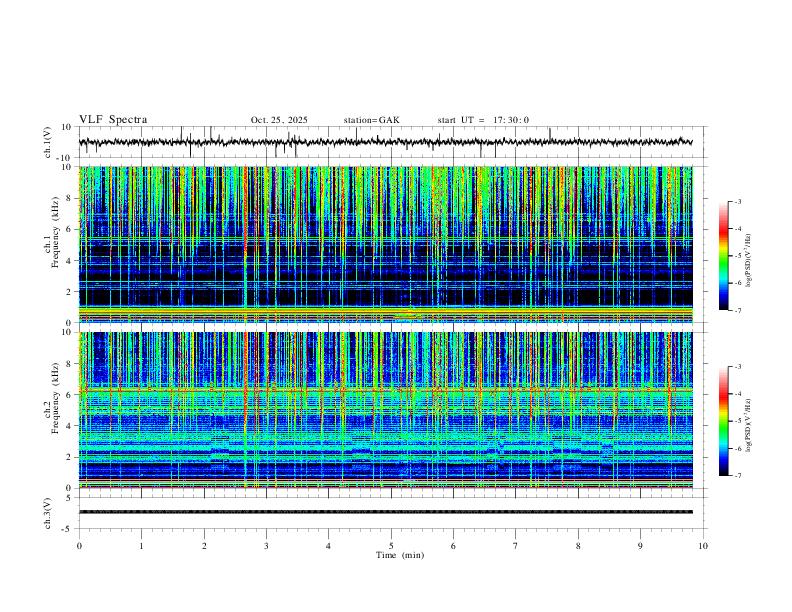Click the "-5" tick on ch.3(V) axis
Image resolution: width=792 pixels, height=612 pixels.
coord(66,529)
